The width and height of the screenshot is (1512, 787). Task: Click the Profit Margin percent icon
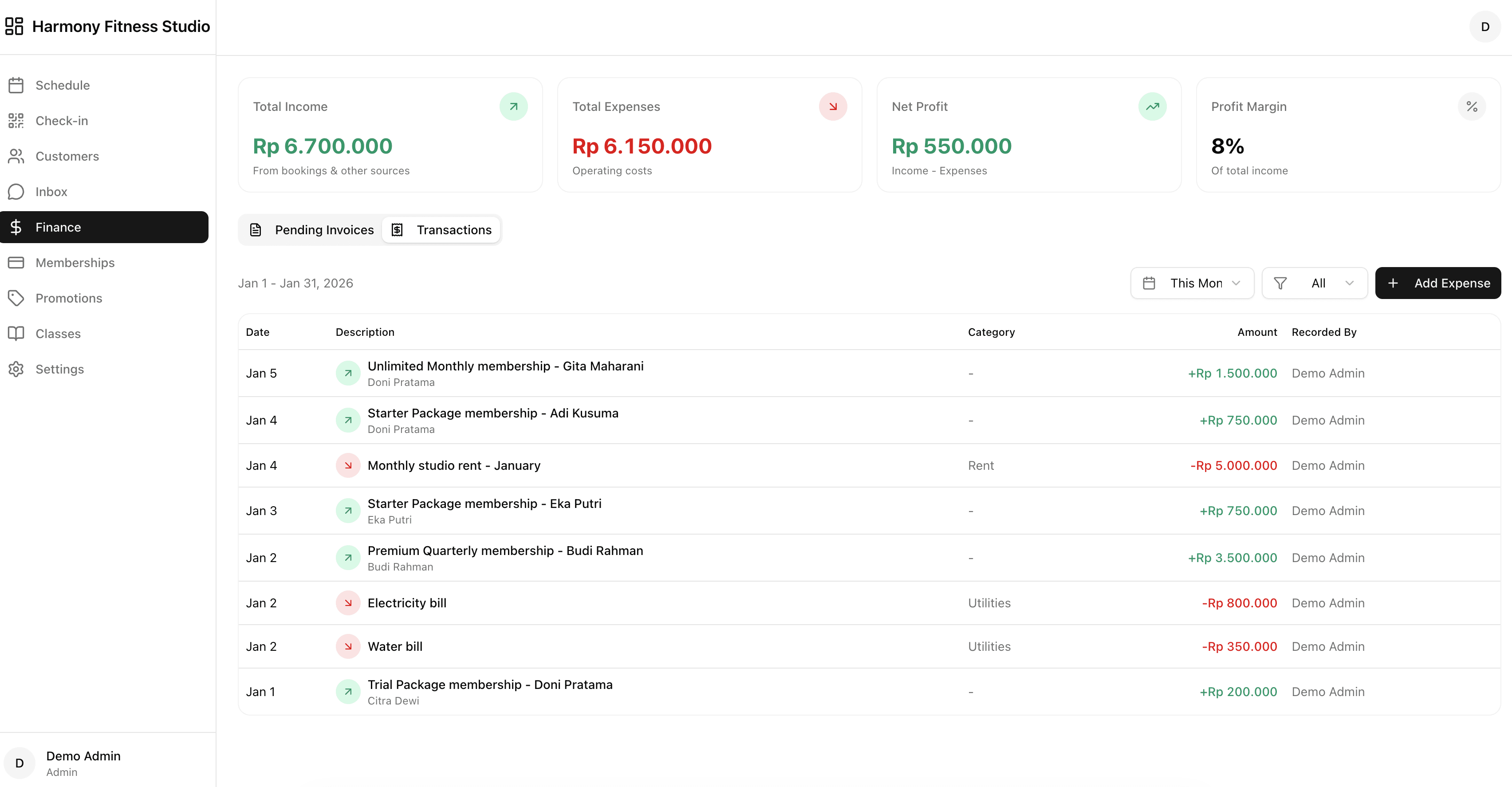pyautogui.click(x=1472, y=106)
